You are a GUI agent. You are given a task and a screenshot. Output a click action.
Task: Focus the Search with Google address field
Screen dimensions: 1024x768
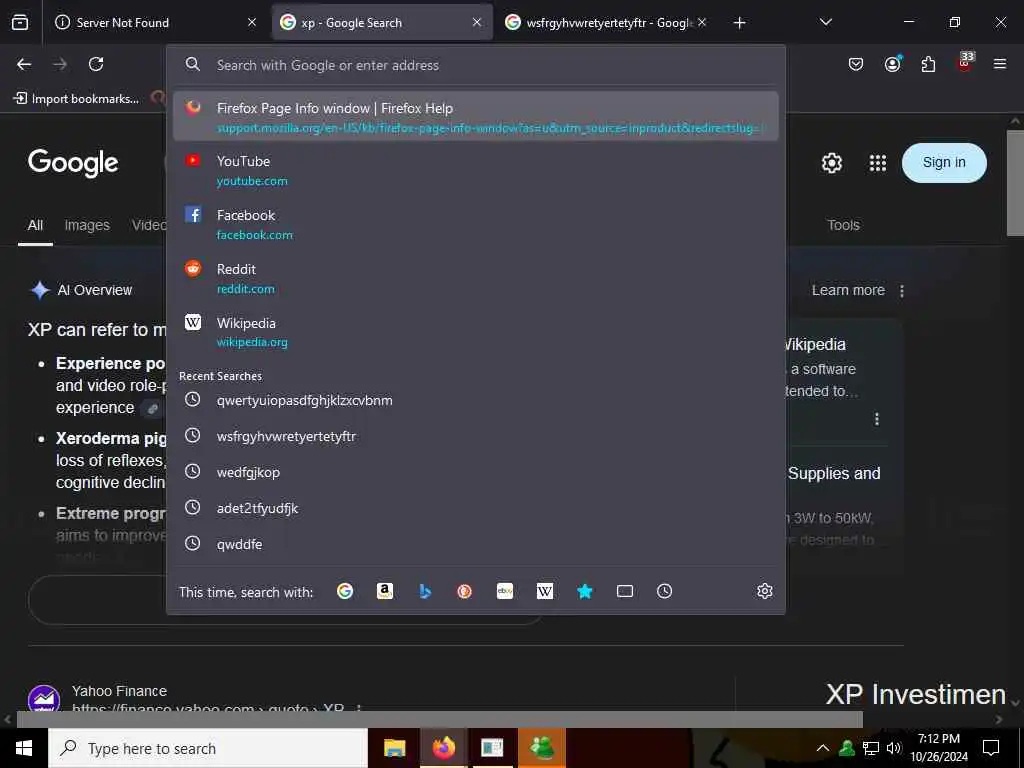click(475, 65)
